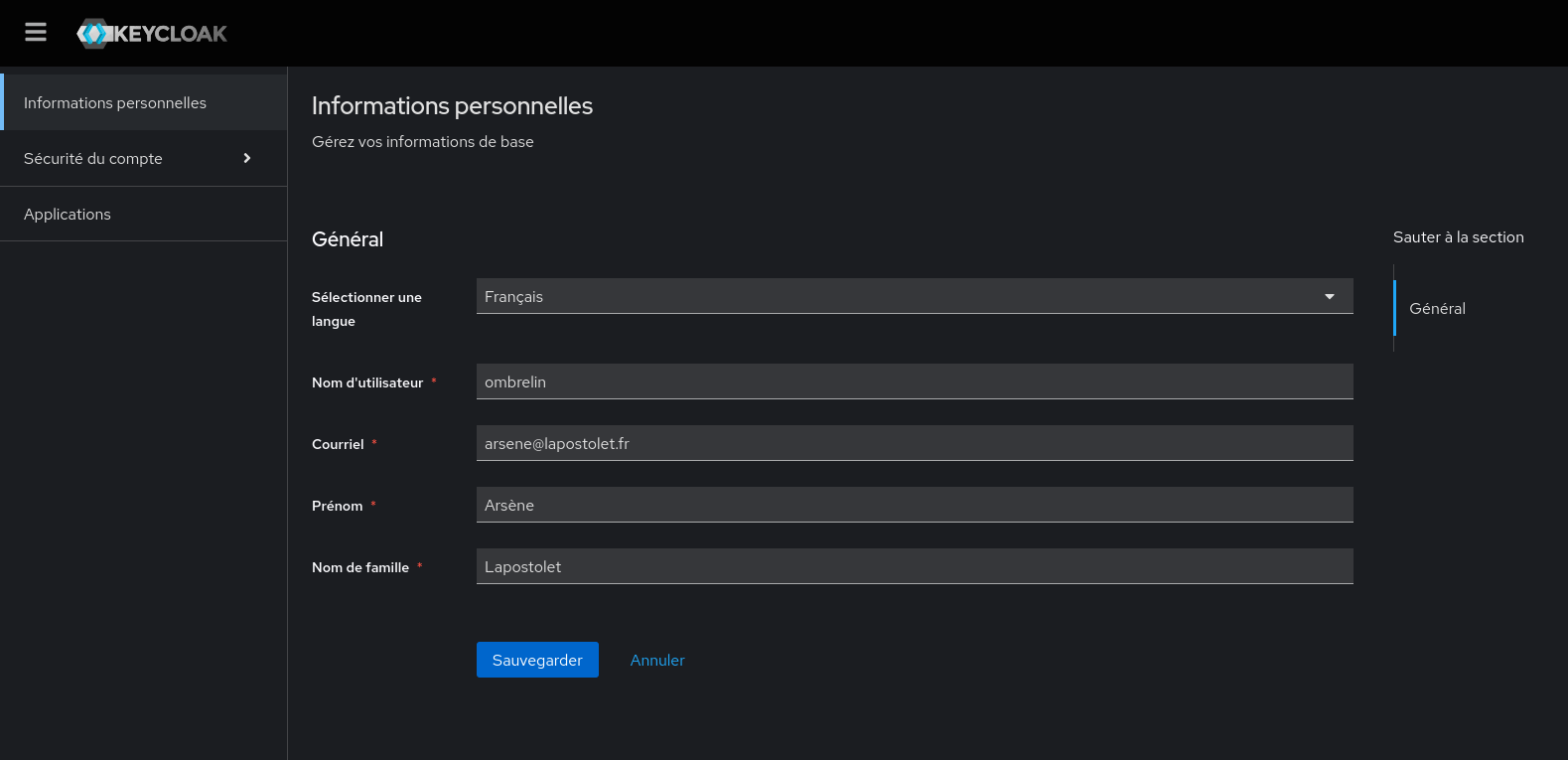The width and height of the screenshot is (1568, 760).
Task: Open Applications in sidebar
Action: pos(143,214)
